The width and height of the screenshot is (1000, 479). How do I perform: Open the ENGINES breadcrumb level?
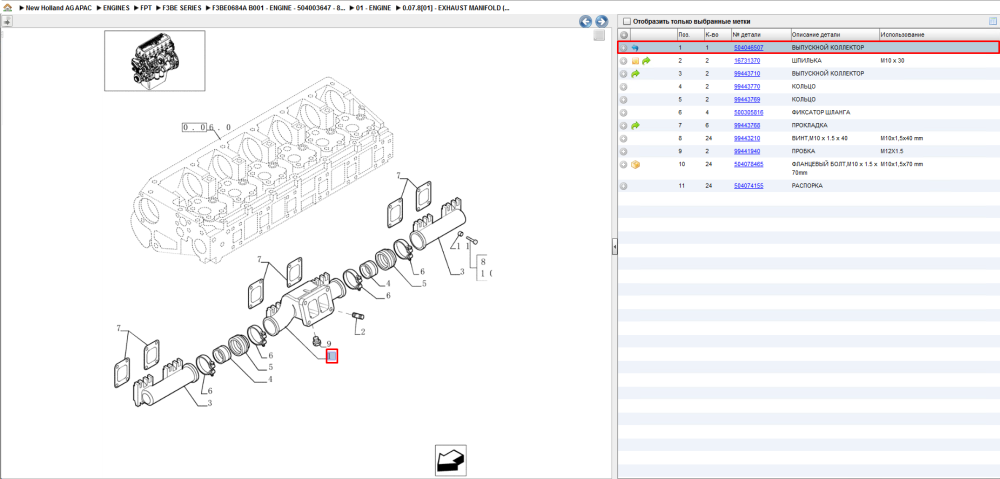click(116, 8)
